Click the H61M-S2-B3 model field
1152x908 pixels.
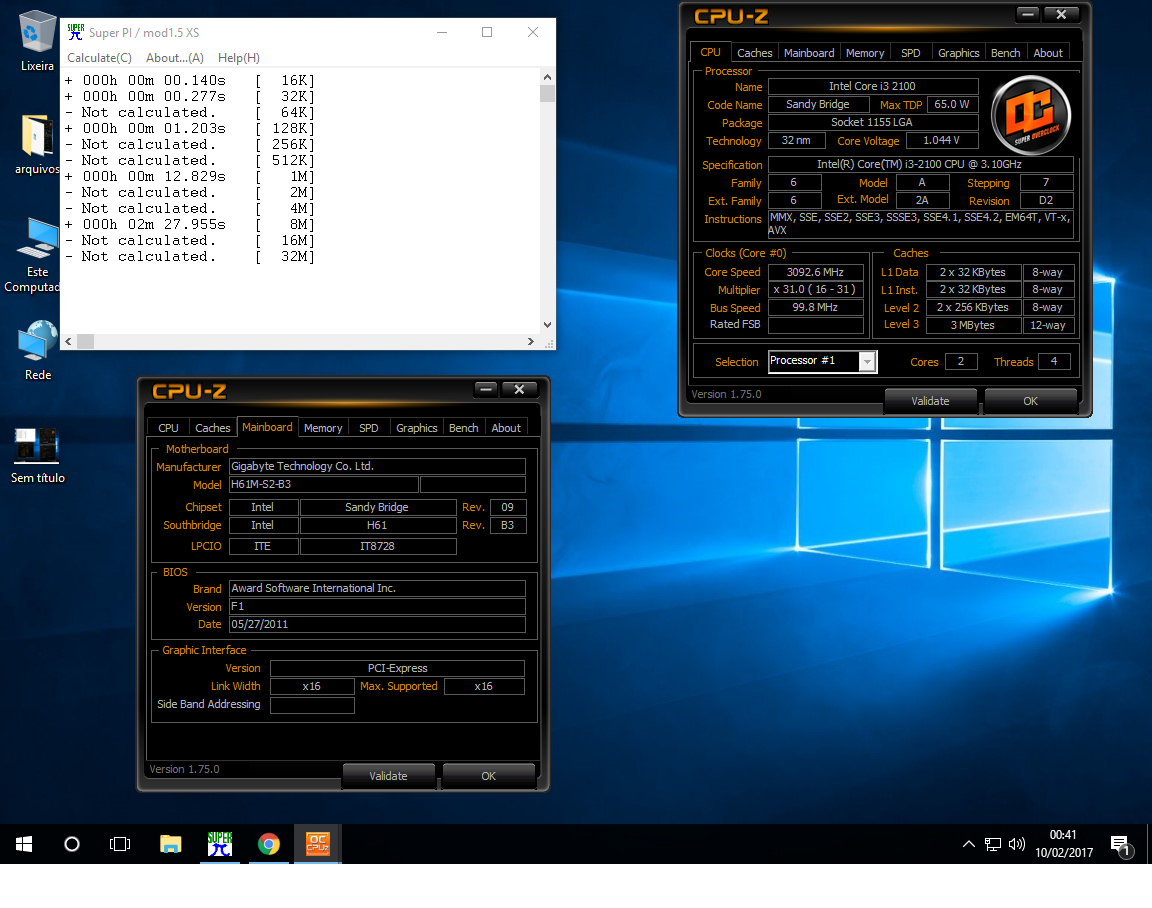tap(324, 484)
